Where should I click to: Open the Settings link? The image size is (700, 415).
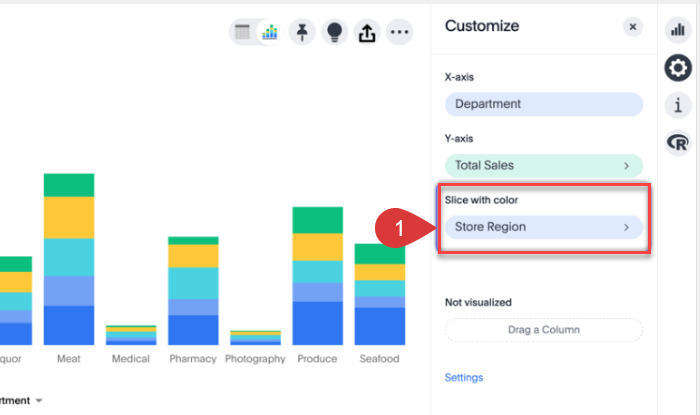coord(464,378)
